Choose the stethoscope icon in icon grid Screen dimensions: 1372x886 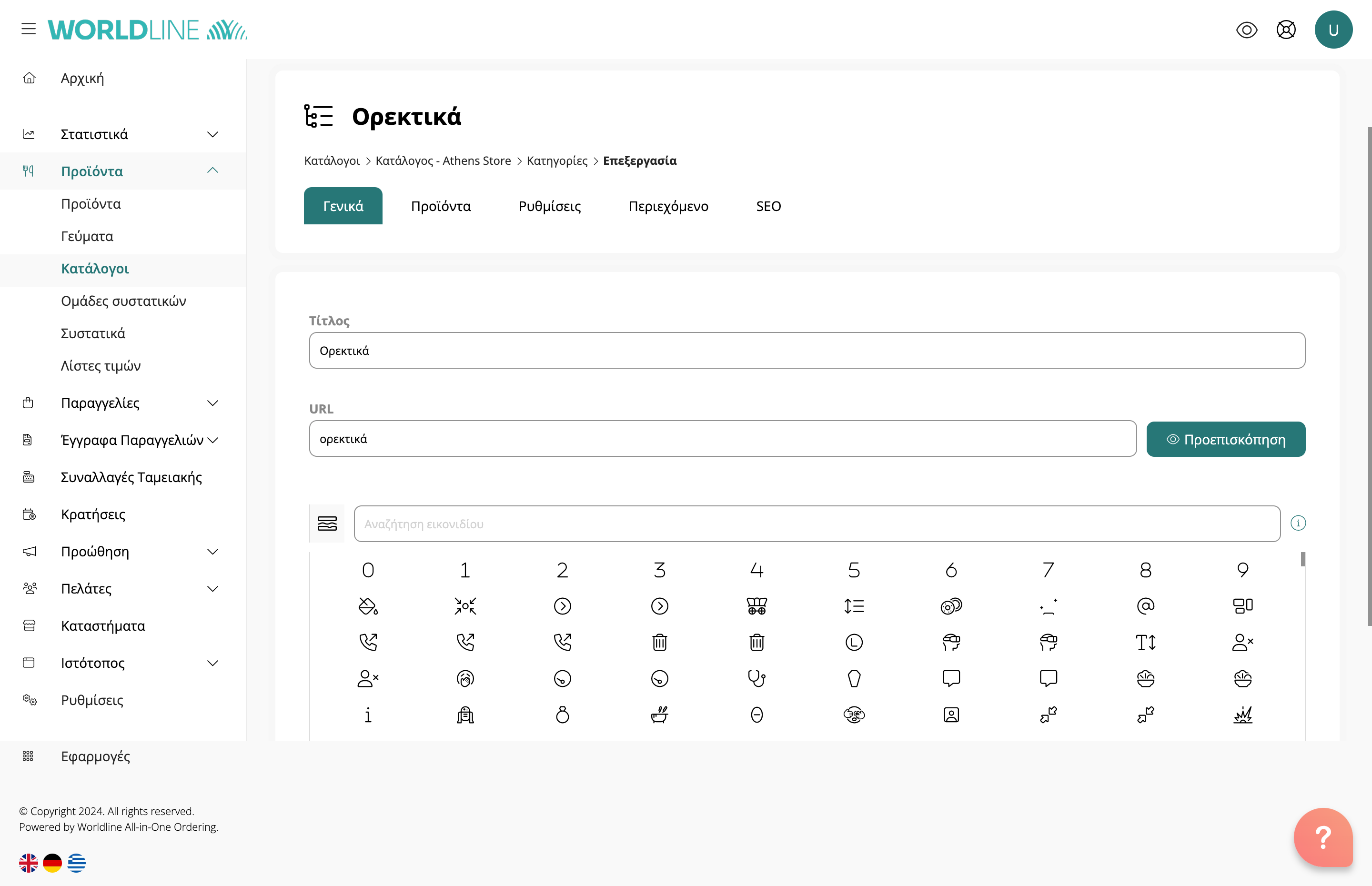(757, 678)
